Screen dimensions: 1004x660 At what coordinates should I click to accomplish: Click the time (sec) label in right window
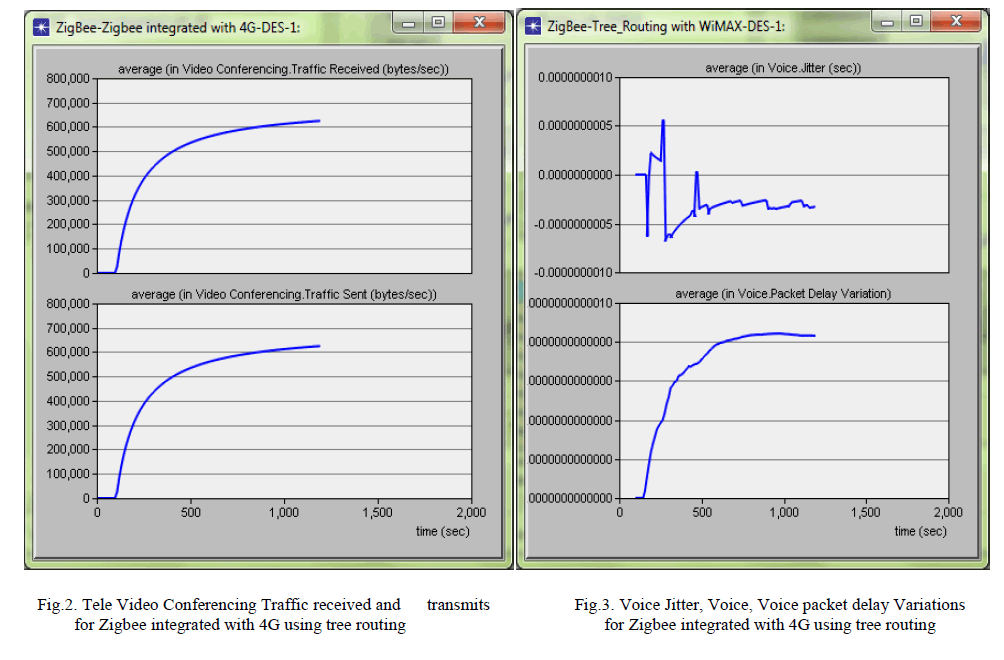[920, 531]
